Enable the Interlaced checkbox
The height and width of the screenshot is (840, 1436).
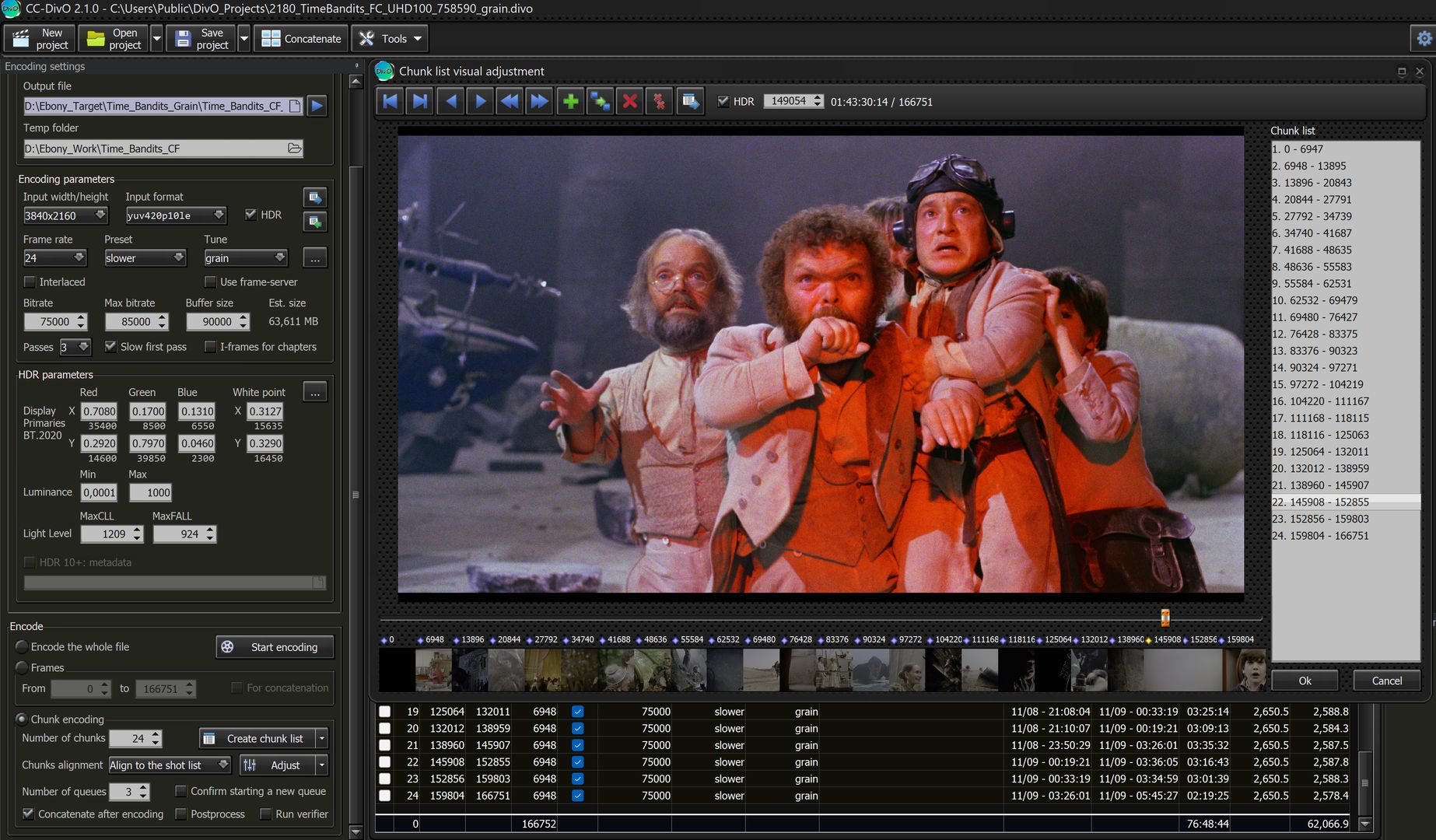pyautogui.click(x=30, y=282)
